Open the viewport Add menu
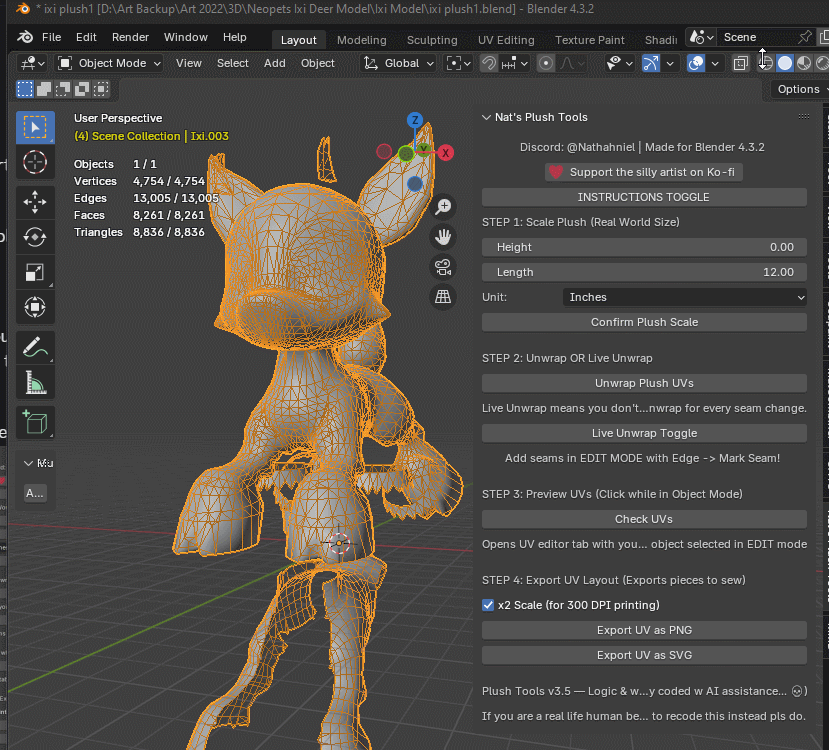The width and height of the screenshot is (829, 750). click(274, 63)
